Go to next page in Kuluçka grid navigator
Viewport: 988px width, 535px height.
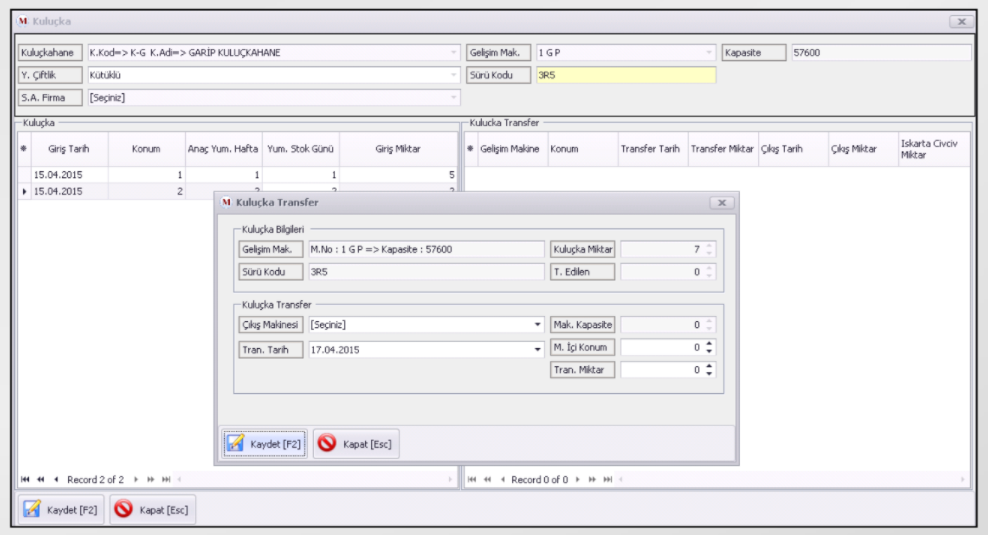151,480
